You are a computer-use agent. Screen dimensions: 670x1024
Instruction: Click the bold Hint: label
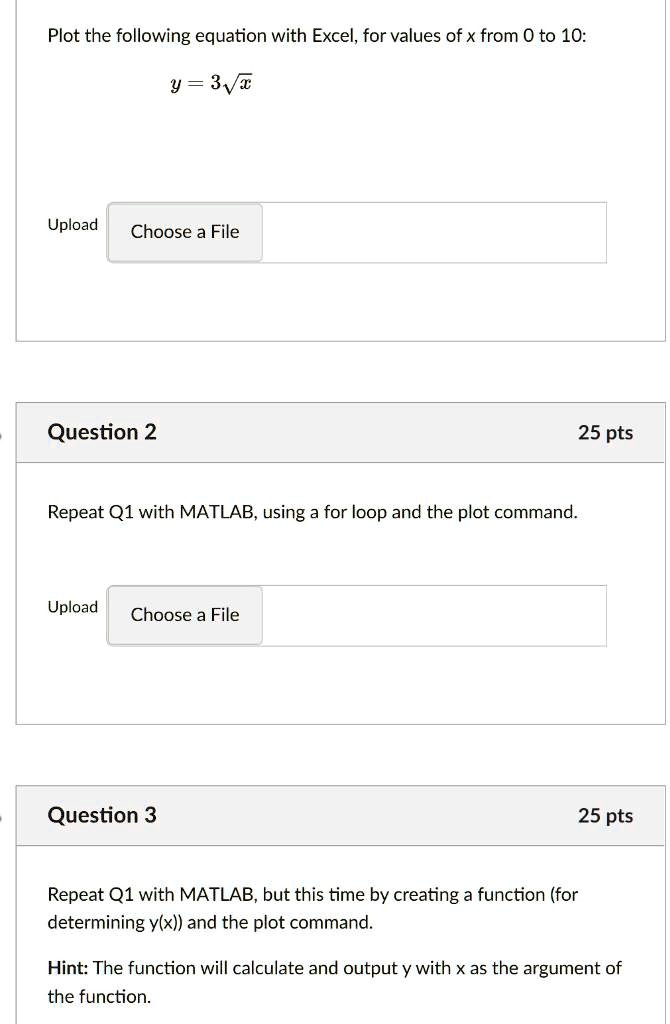68,968
